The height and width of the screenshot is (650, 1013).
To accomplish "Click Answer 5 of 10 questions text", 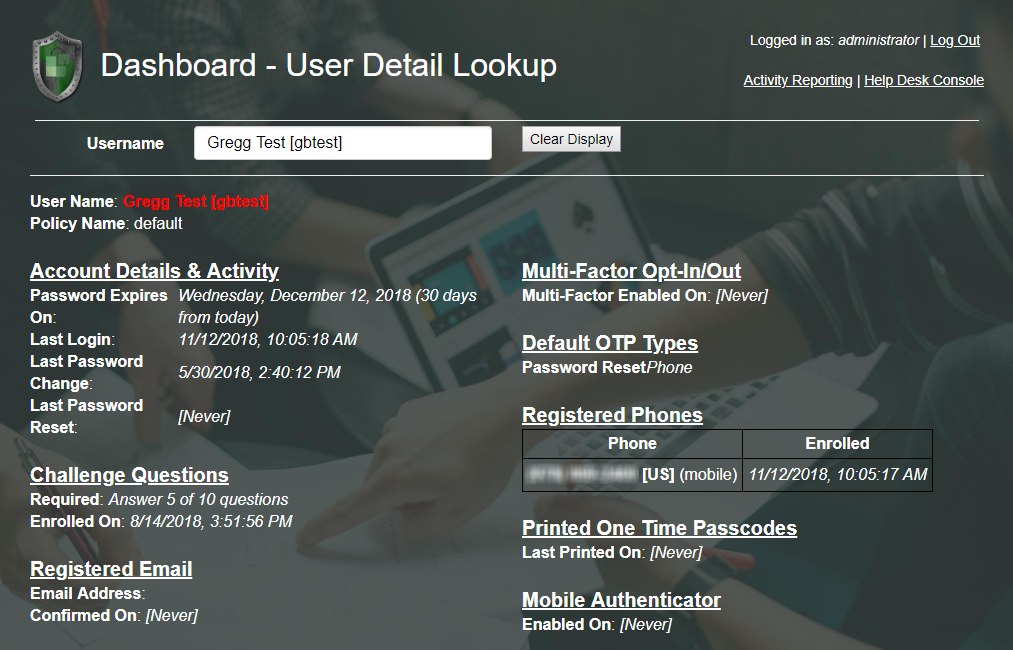I will tap(198, 499).
